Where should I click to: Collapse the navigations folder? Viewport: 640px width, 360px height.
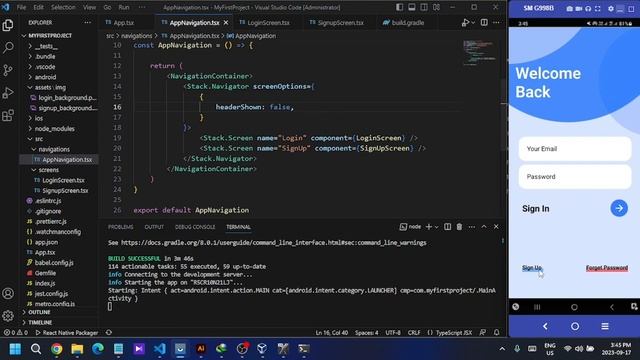coord(54,149)
